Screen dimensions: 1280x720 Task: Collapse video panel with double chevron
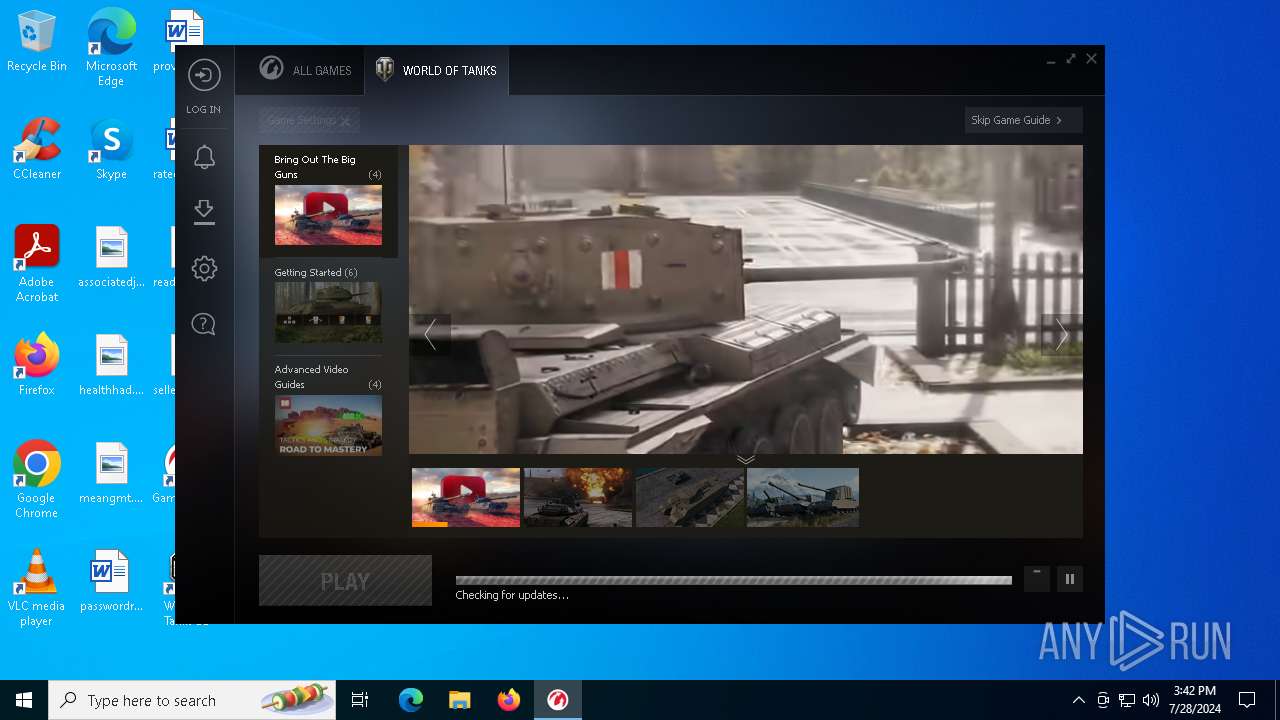coord(746,459)
